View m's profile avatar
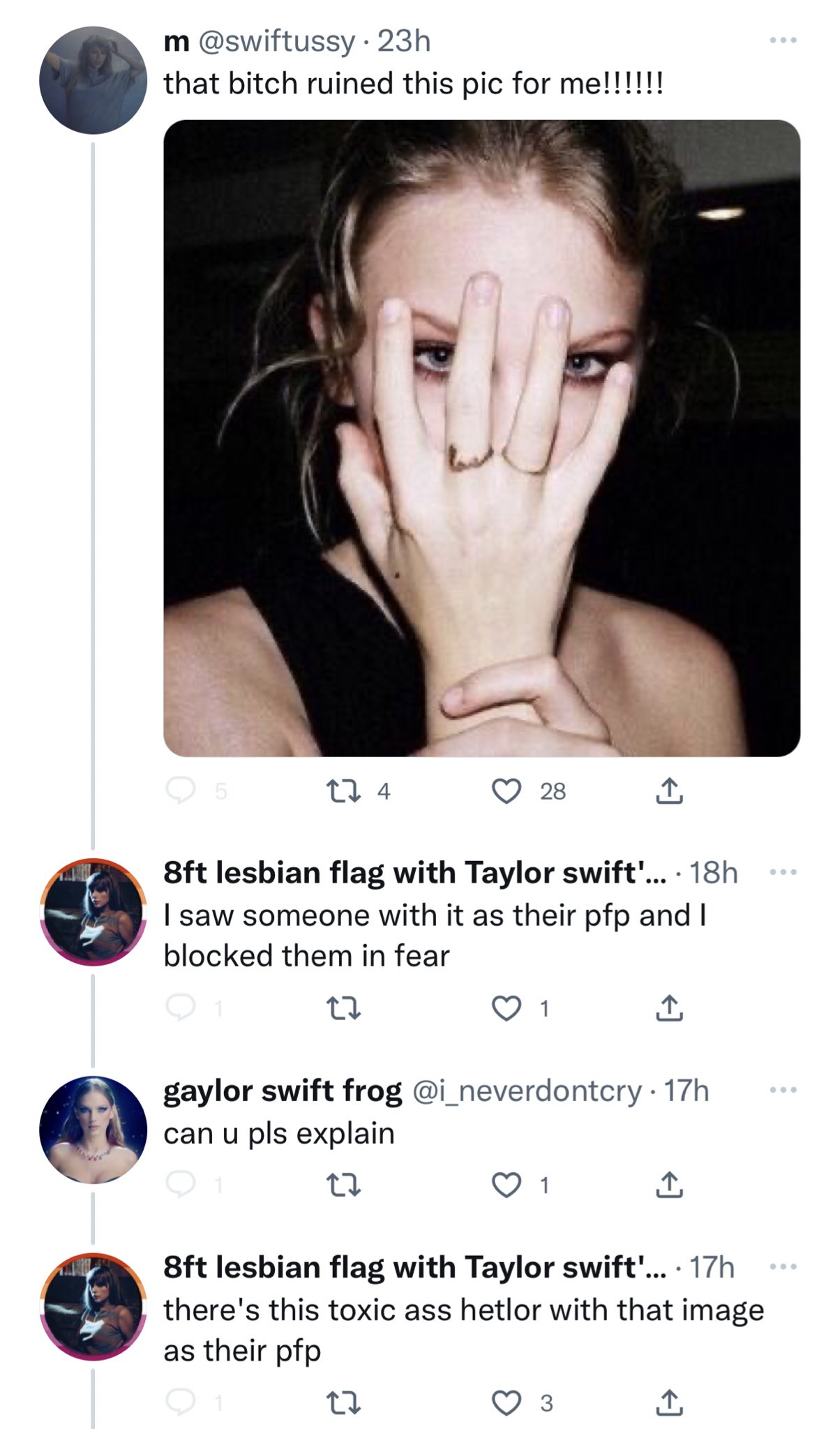840x1429 pixels. (x=93, y=80)
